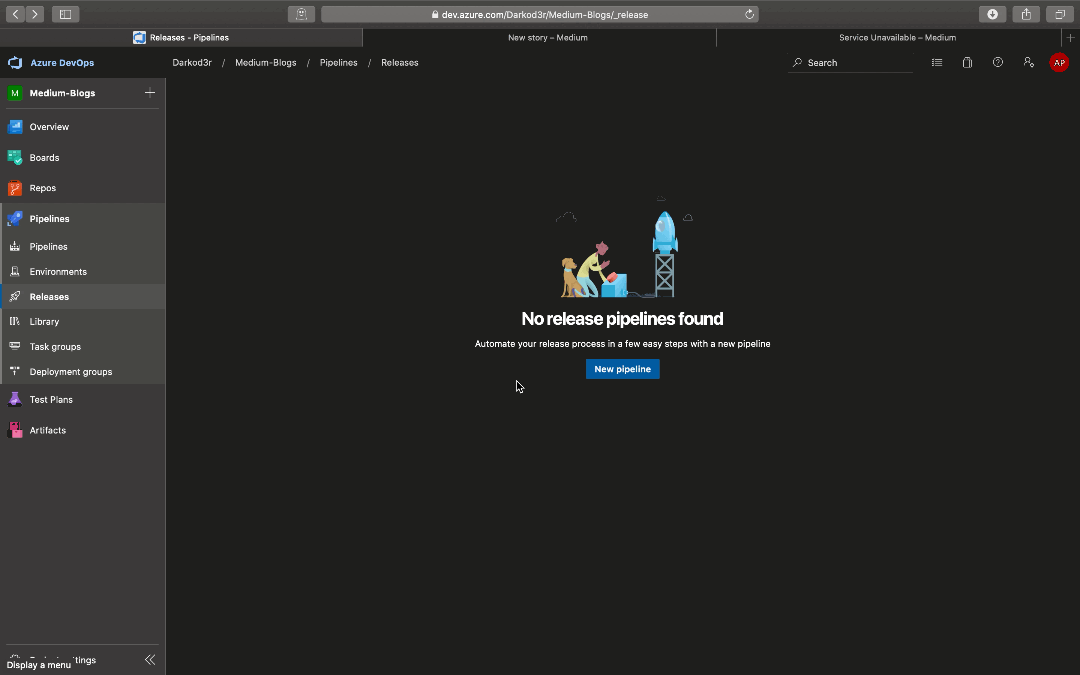Click the Azure DevOps title link
The width and height of the screenshot is (1080, 675).
62,63
